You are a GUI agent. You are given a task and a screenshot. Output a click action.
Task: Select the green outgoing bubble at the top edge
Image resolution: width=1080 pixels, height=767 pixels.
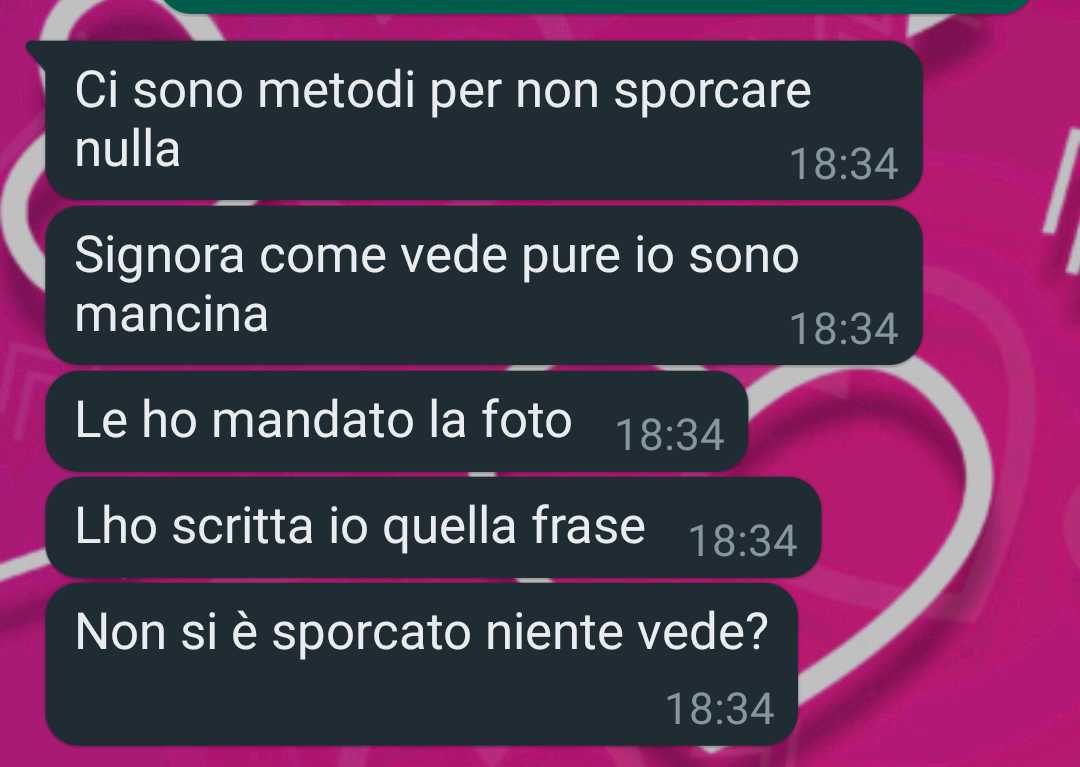(x=598, y=6)
